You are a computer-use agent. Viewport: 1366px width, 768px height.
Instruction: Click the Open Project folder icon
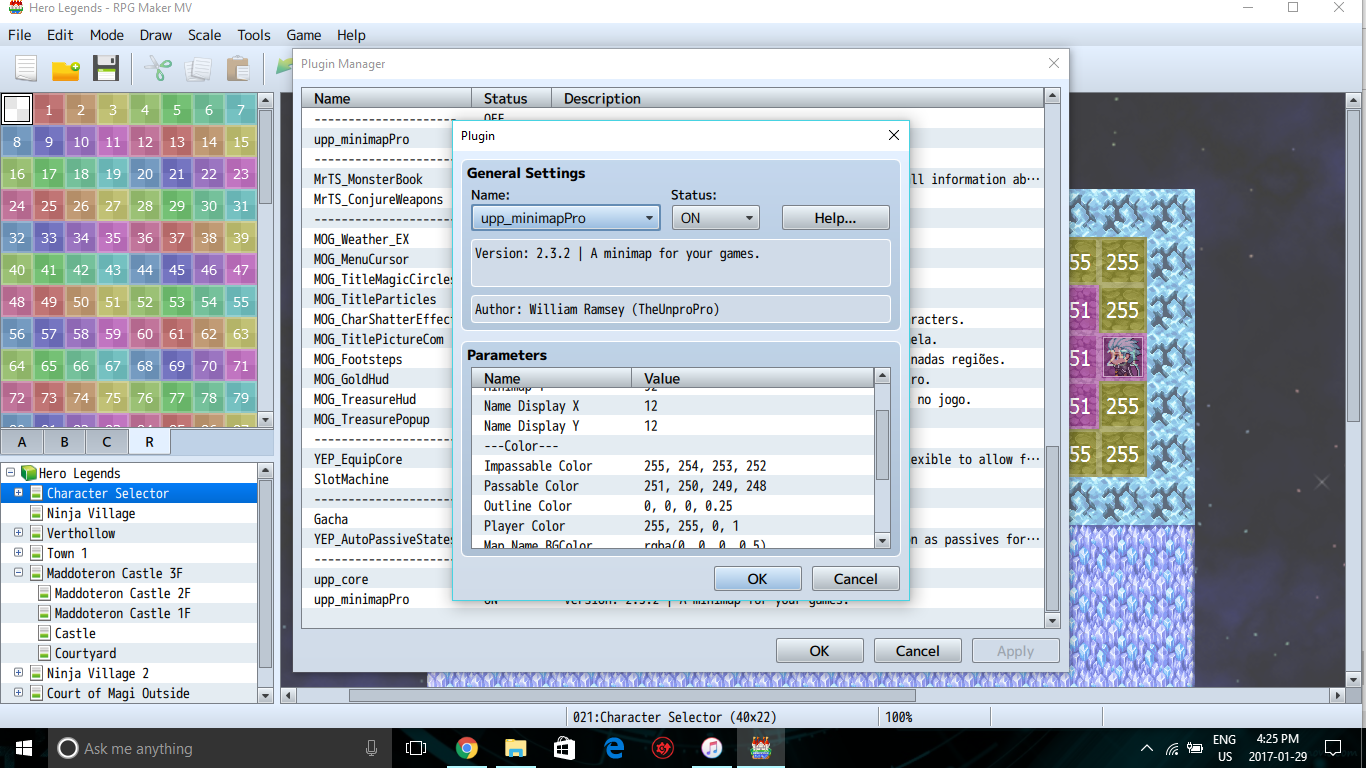pyautogui.click(x=66, y=69)
